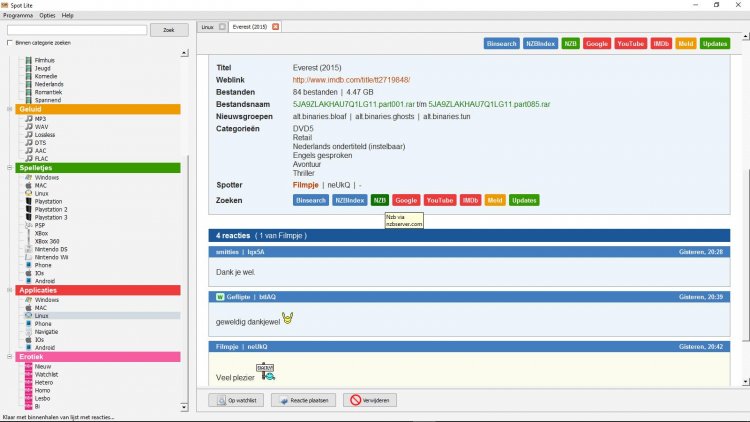Open the Opties menu

47,15
